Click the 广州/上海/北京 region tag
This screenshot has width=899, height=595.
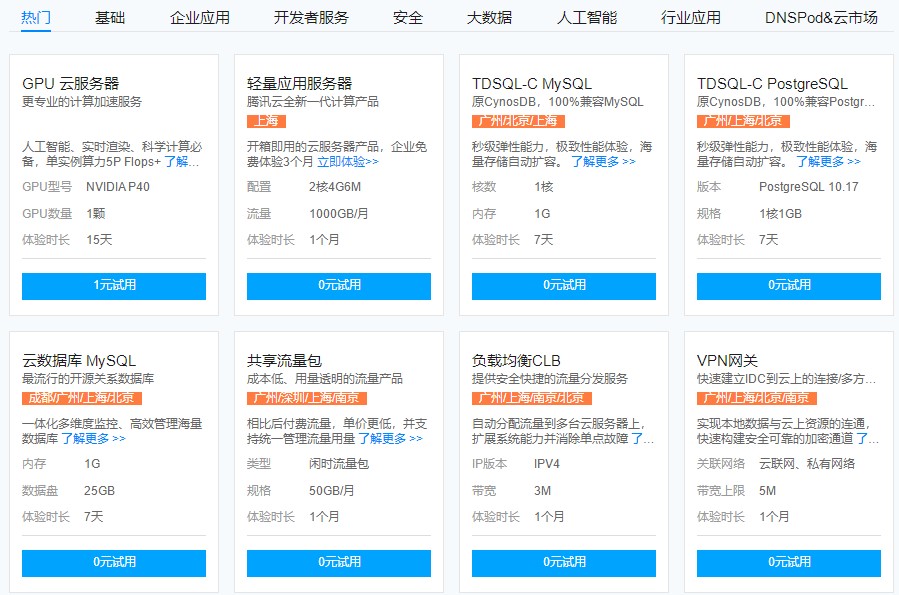743,121
